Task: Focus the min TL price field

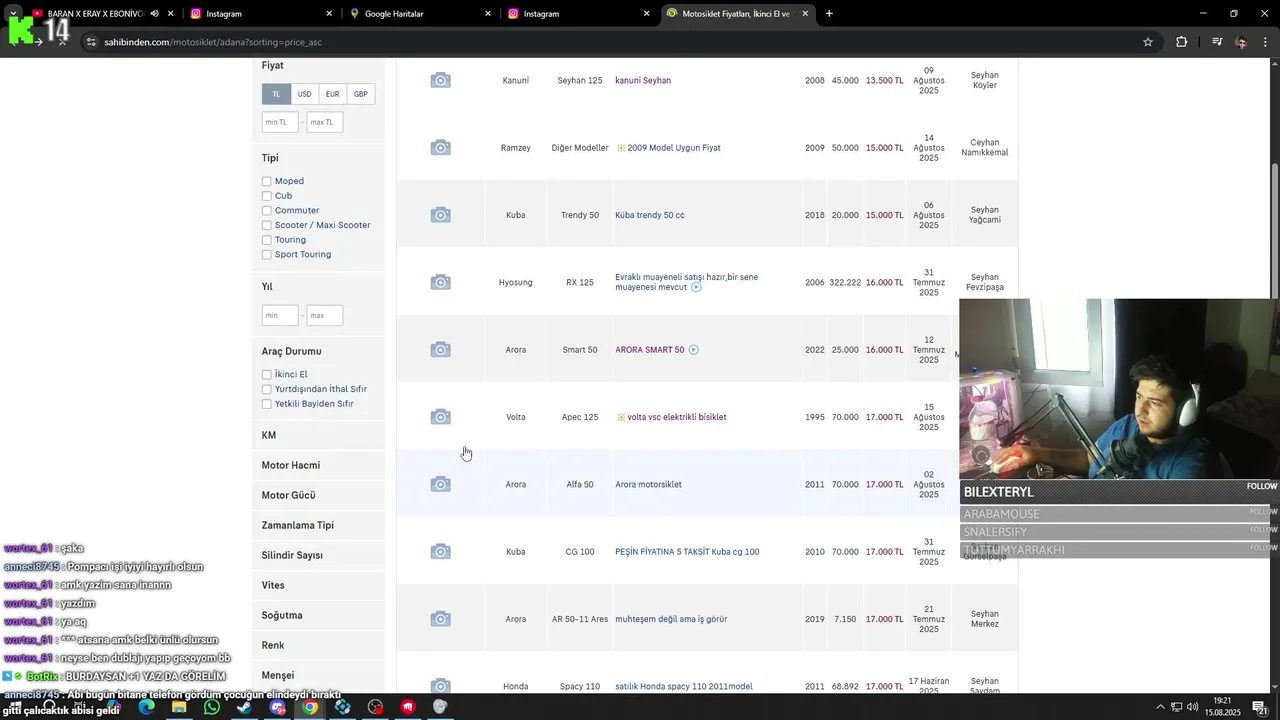Action: pyautogui.click(x=280, y=122)
